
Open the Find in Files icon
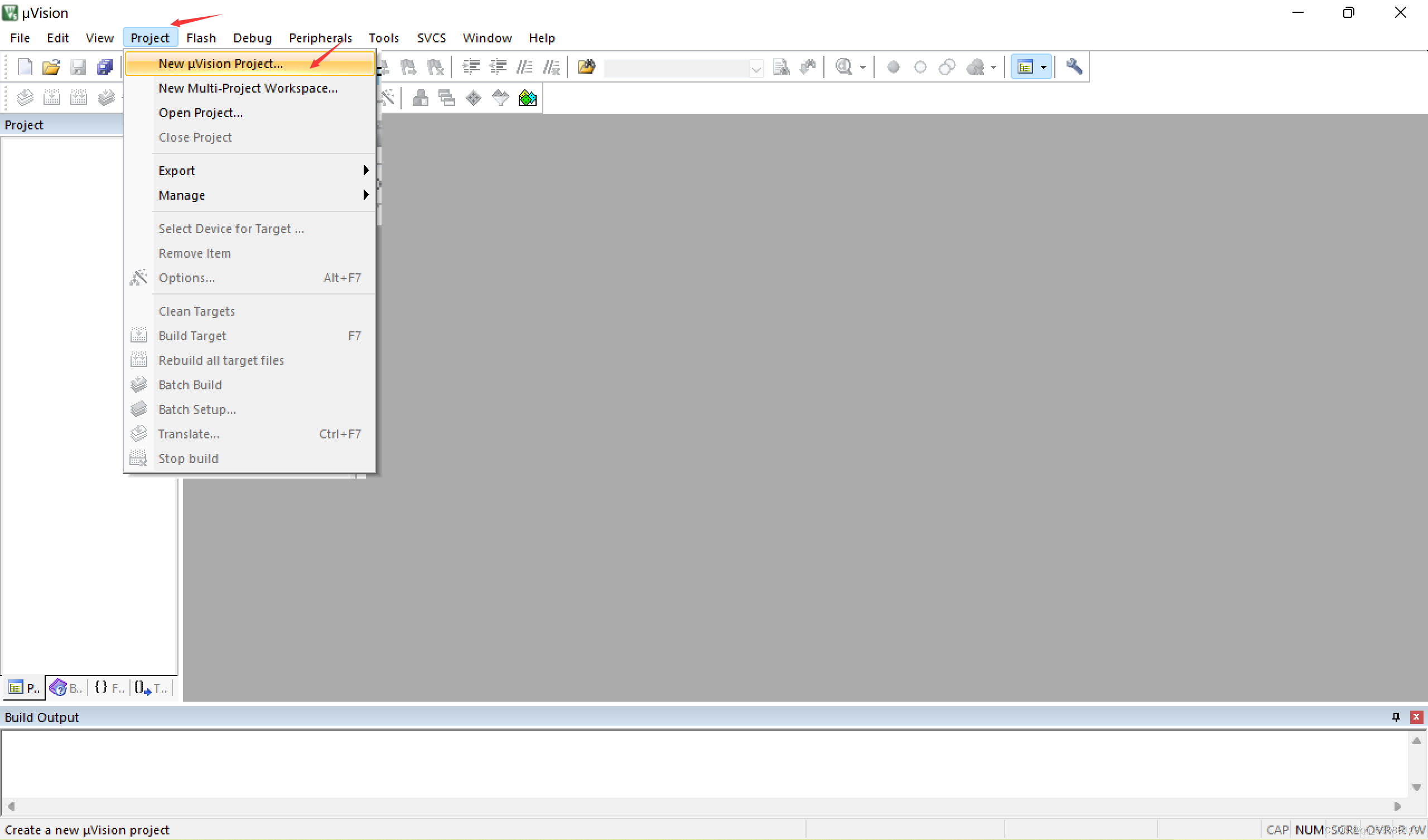586,67
